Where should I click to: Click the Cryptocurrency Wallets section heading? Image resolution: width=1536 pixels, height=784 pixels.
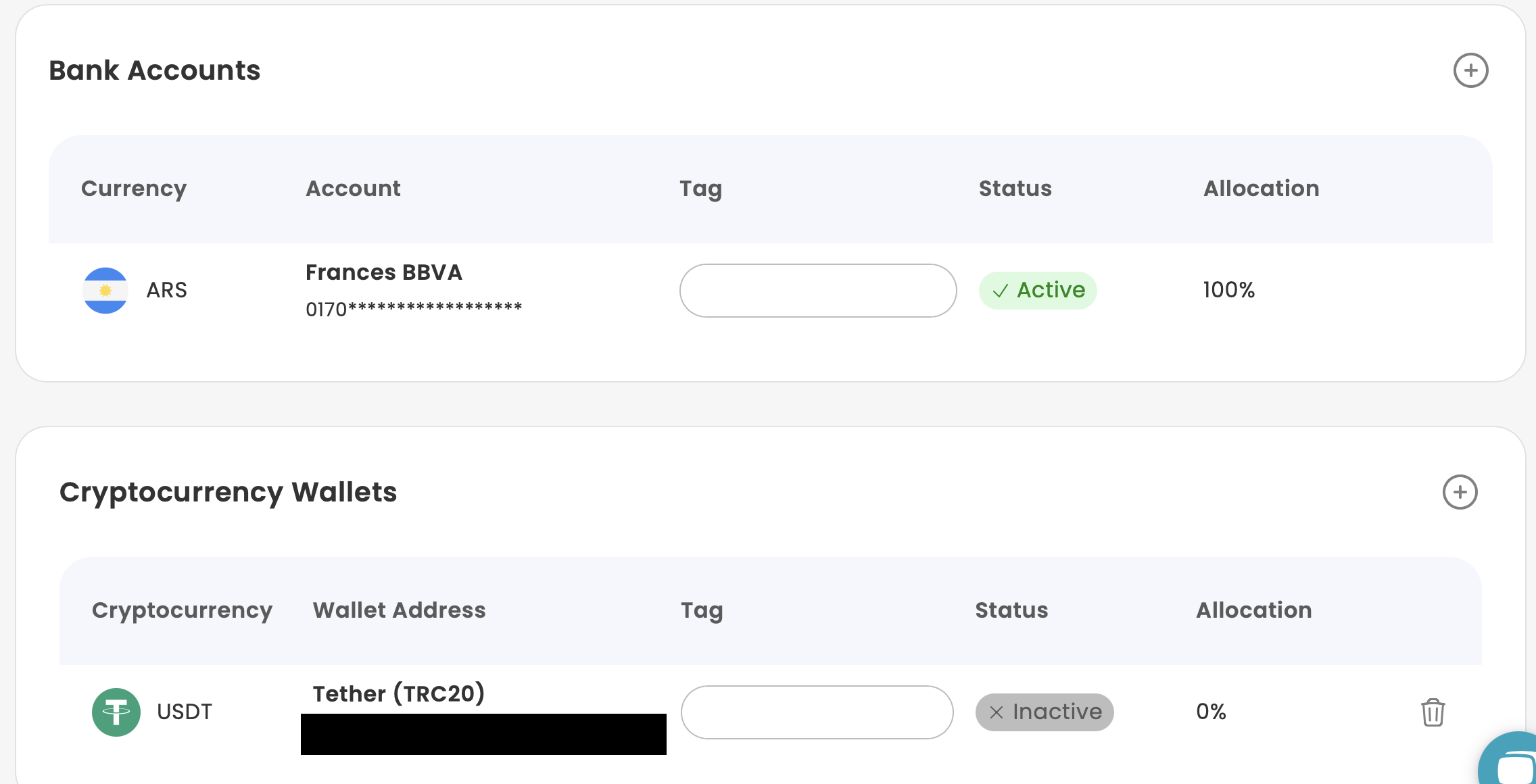229,492
